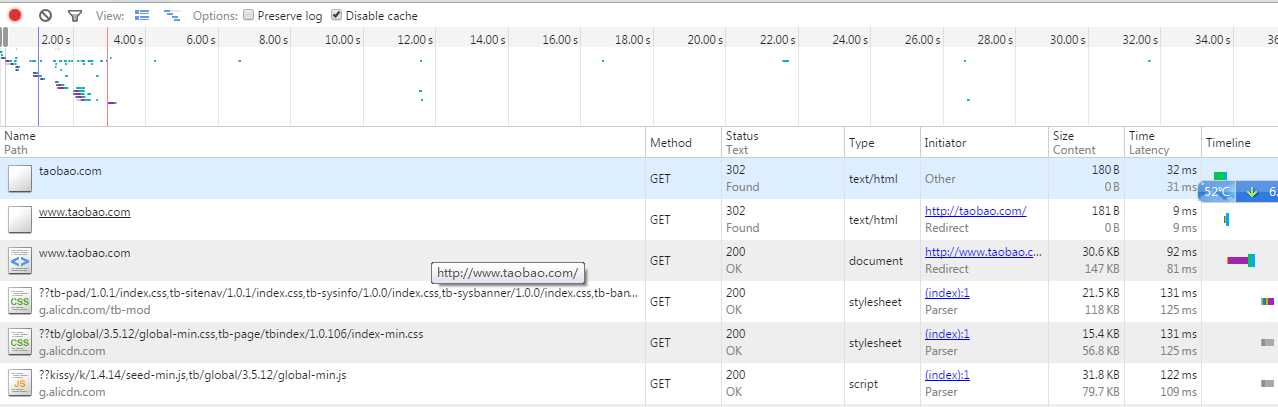Click the CSS icon for tb-pad index.css request

(x=20, y=302)
